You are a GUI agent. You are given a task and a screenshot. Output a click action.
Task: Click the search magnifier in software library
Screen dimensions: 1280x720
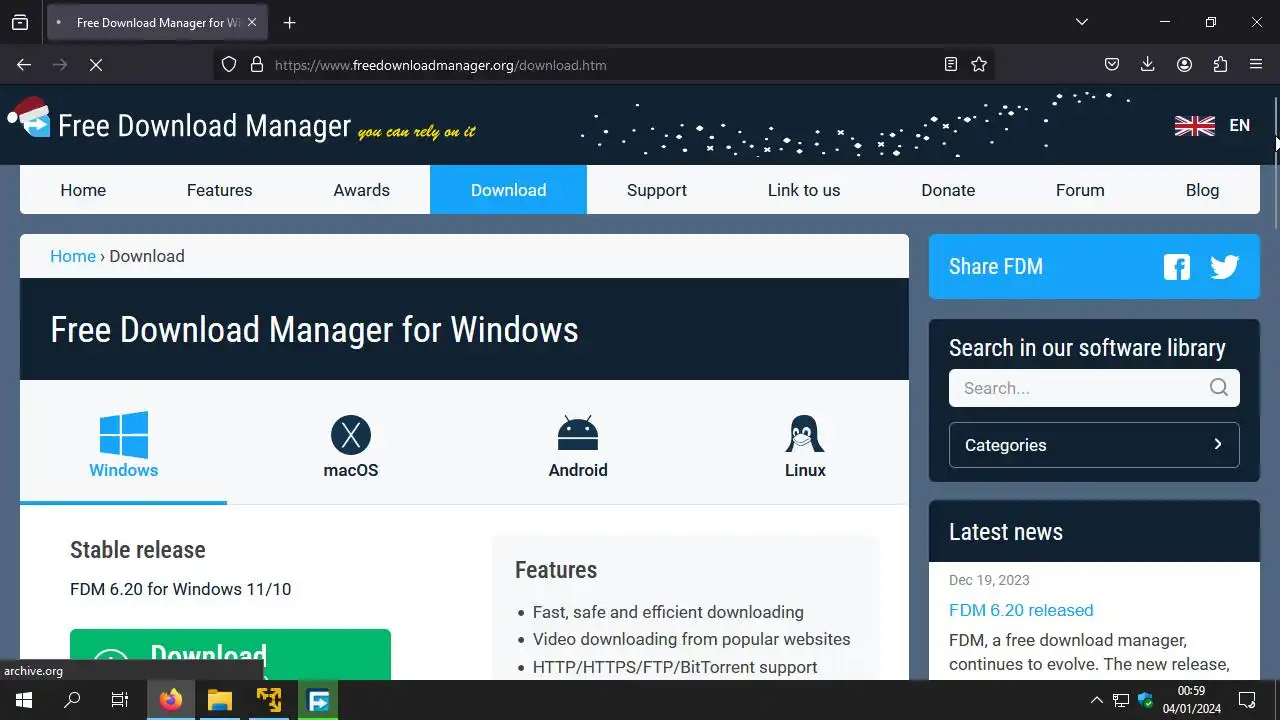(x=1218, y=388)
